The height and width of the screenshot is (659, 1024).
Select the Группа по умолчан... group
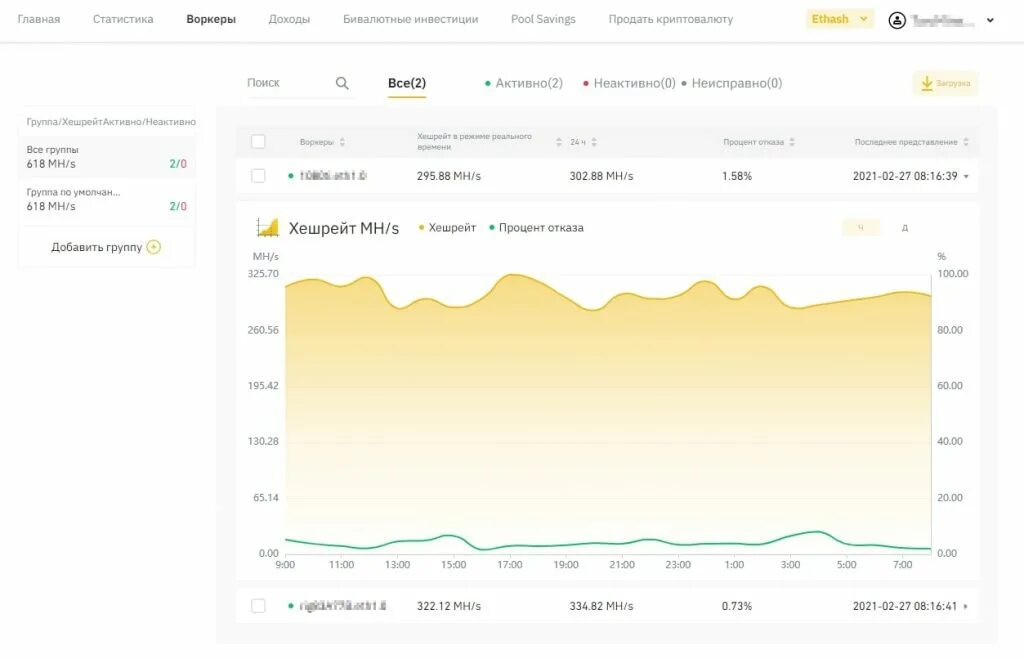point(106,199)
